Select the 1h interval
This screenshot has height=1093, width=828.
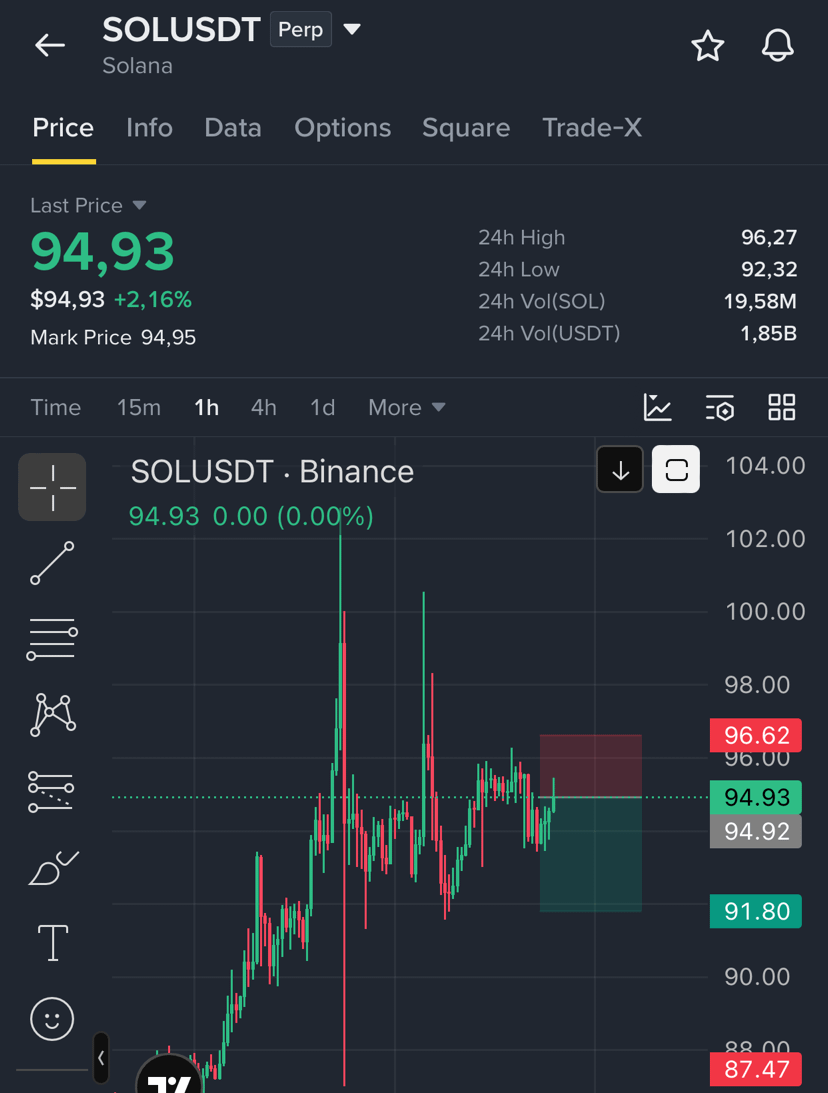pyautogui.click(x=206, y=408)
